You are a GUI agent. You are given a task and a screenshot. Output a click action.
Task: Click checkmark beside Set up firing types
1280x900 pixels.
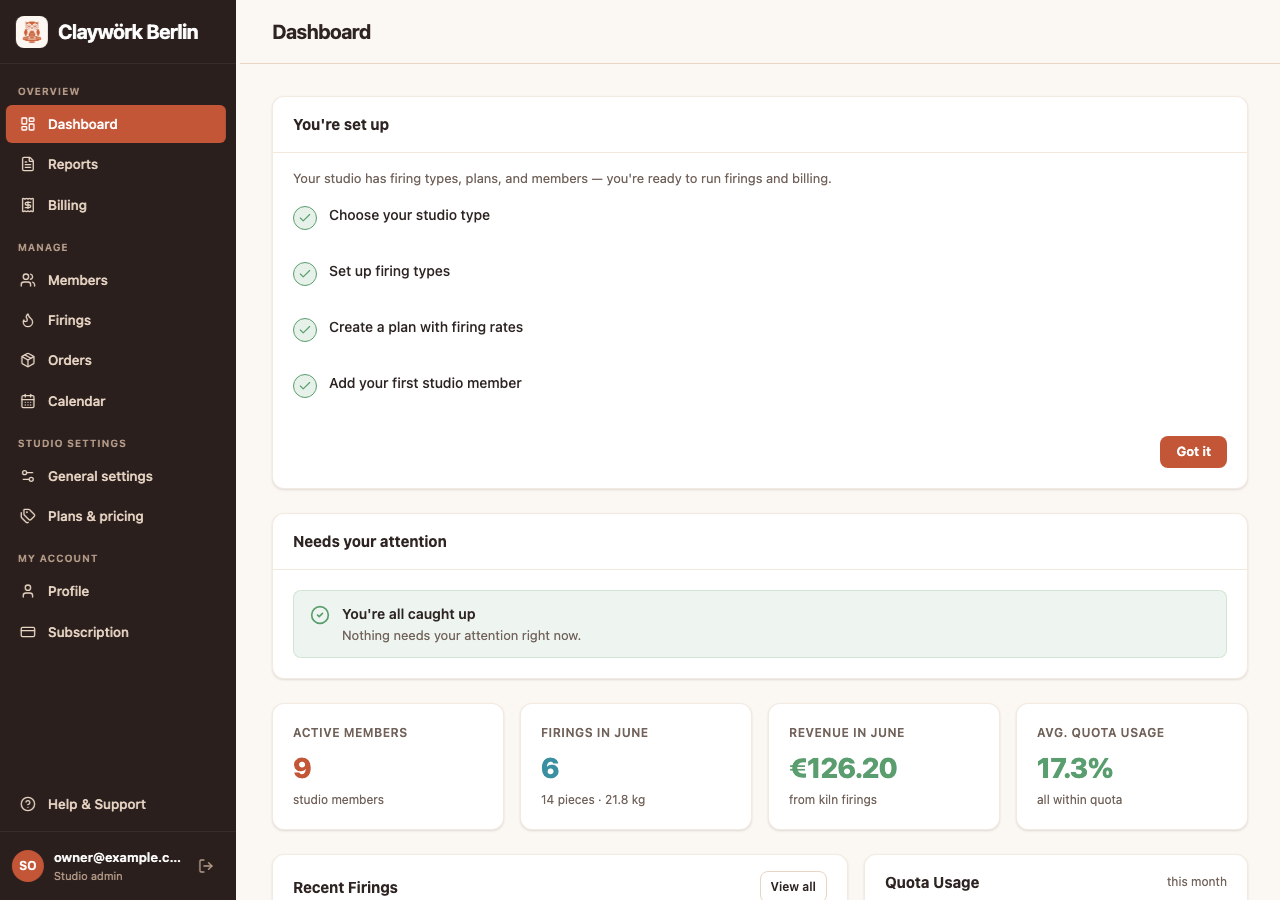coord(305,274)
